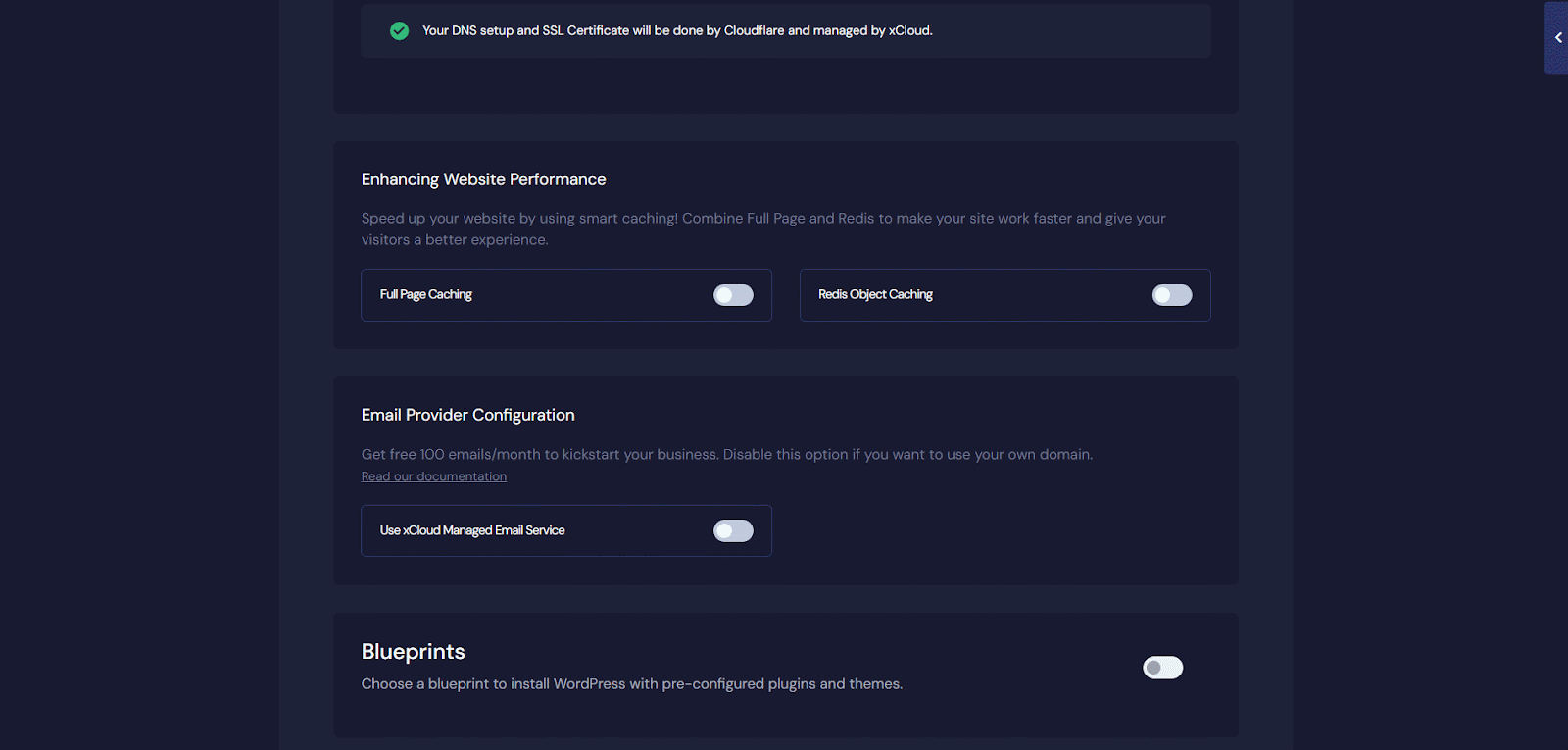This screenshot has width=1568, height=750.
Task: Select the Full Page Caching card
Action: point(565,294)
